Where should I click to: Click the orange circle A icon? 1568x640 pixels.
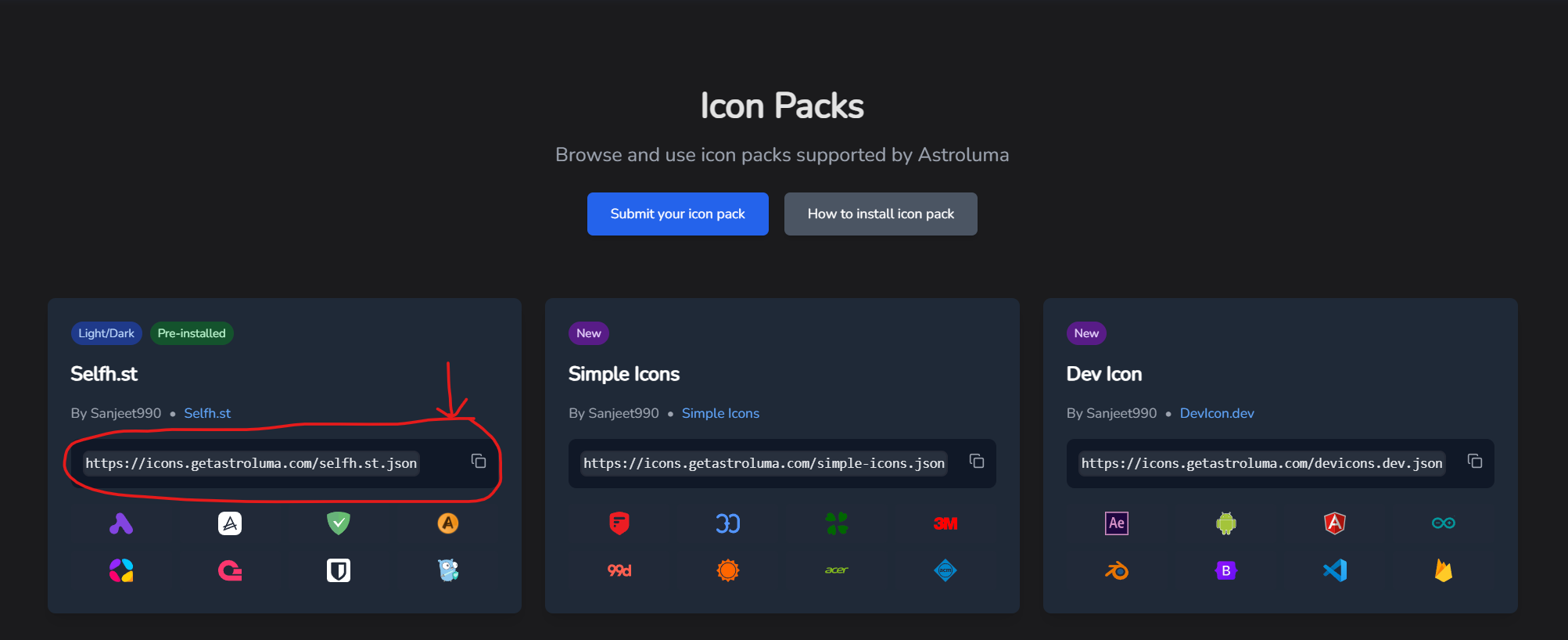[448, 523]
